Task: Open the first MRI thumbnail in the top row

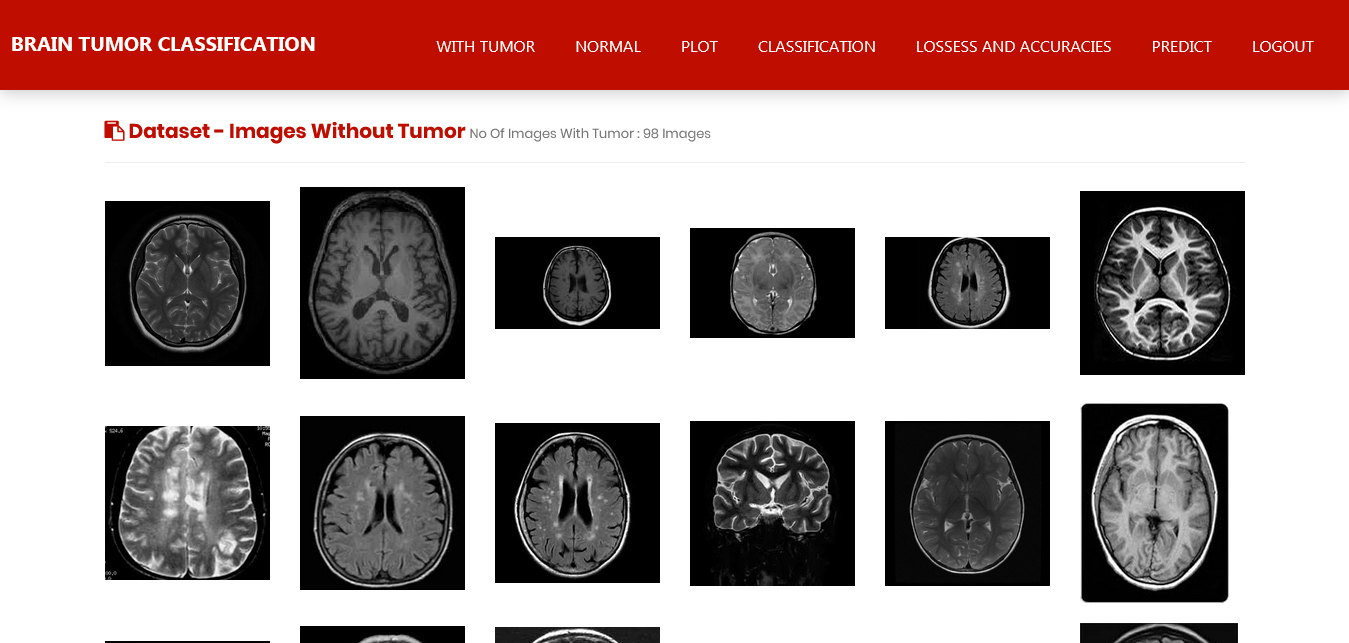Action: [x=187, y=283]
